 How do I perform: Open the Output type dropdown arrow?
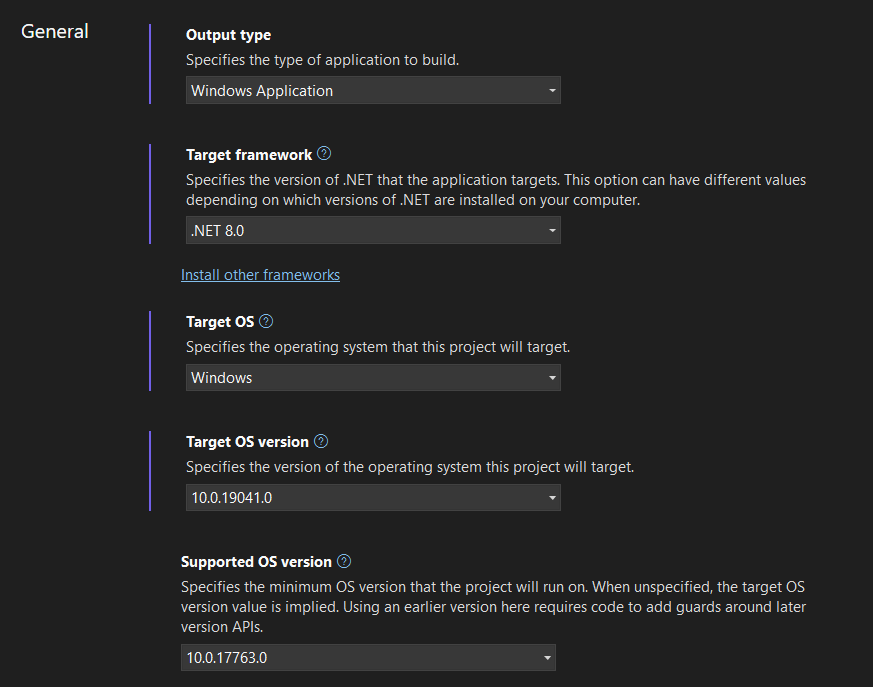click(552, 90)
